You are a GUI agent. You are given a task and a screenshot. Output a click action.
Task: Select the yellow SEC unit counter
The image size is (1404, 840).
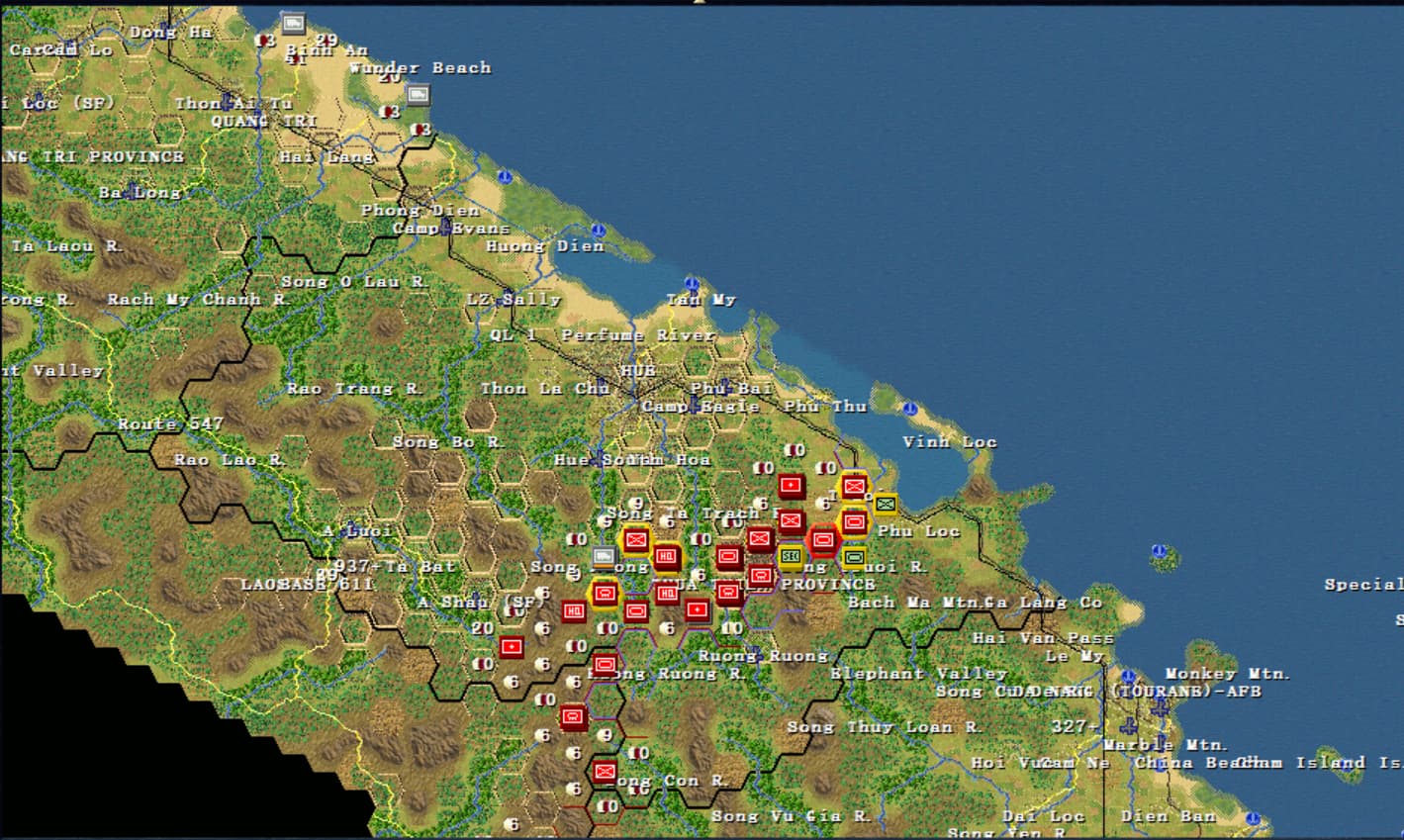tap(791, 557)
